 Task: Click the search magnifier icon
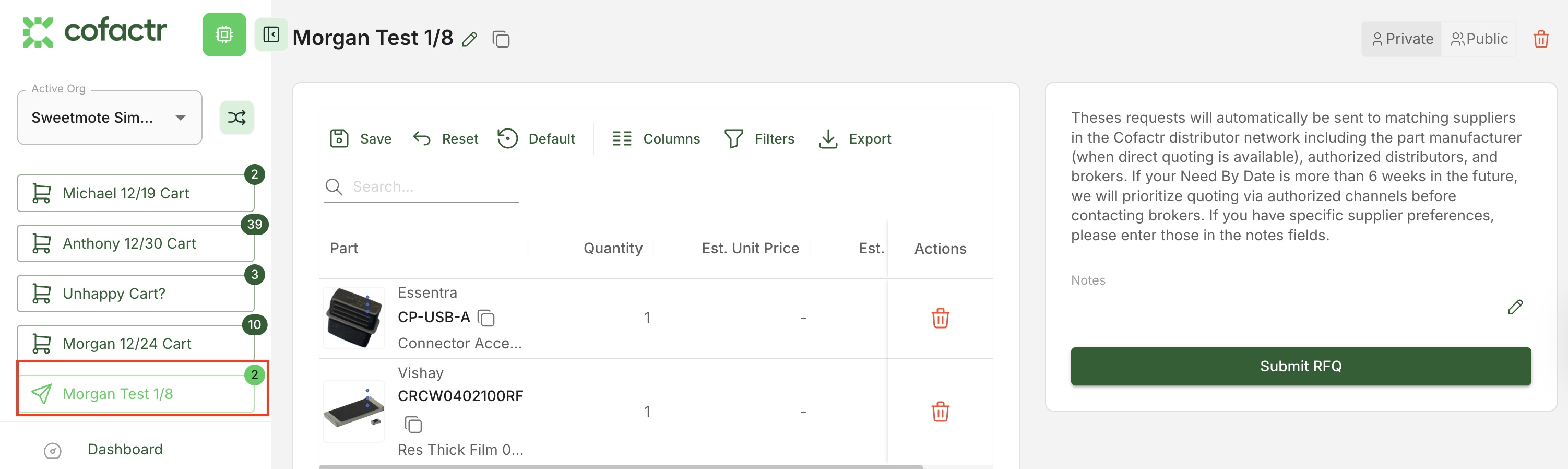pos(334,186)
